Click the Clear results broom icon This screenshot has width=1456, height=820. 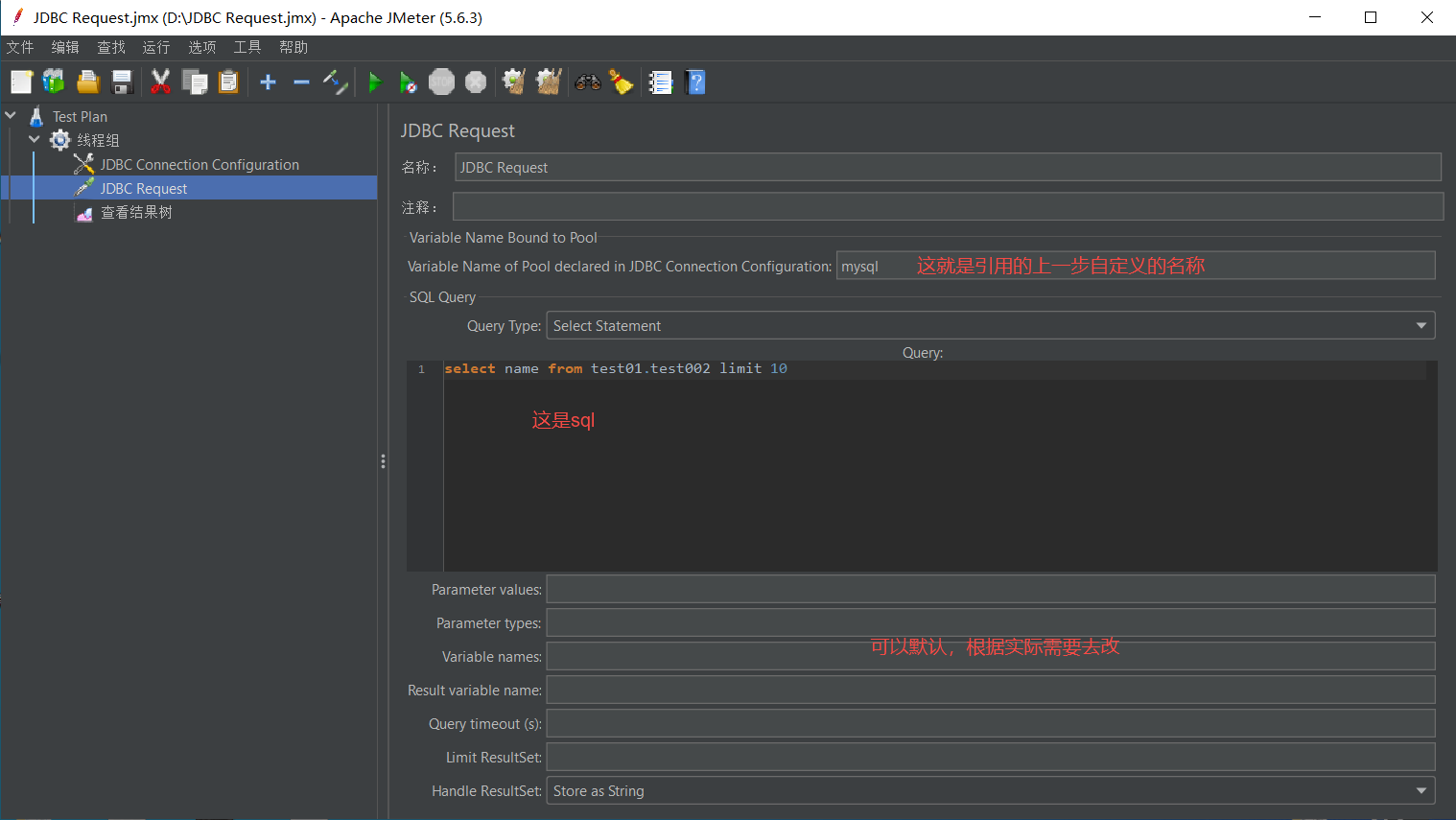click(514, 82)
